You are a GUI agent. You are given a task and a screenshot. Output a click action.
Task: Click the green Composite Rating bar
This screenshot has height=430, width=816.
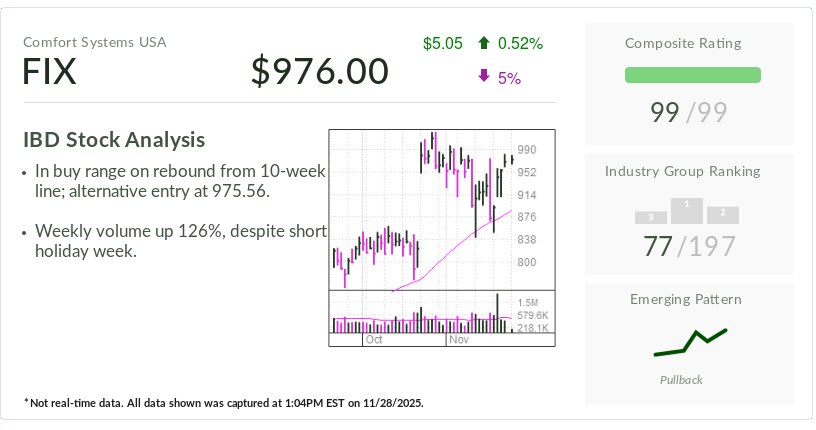coord(692,75)
